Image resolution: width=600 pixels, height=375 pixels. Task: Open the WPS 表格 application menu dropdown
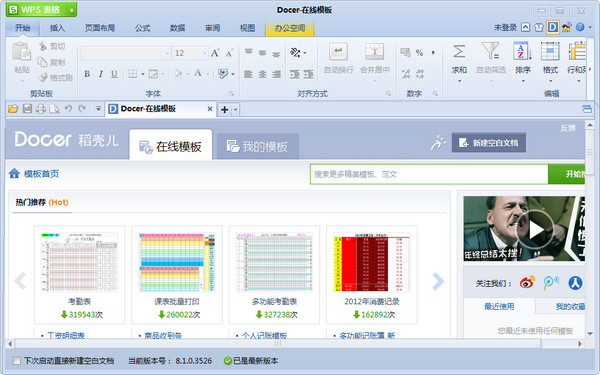(x=71, y=10)
